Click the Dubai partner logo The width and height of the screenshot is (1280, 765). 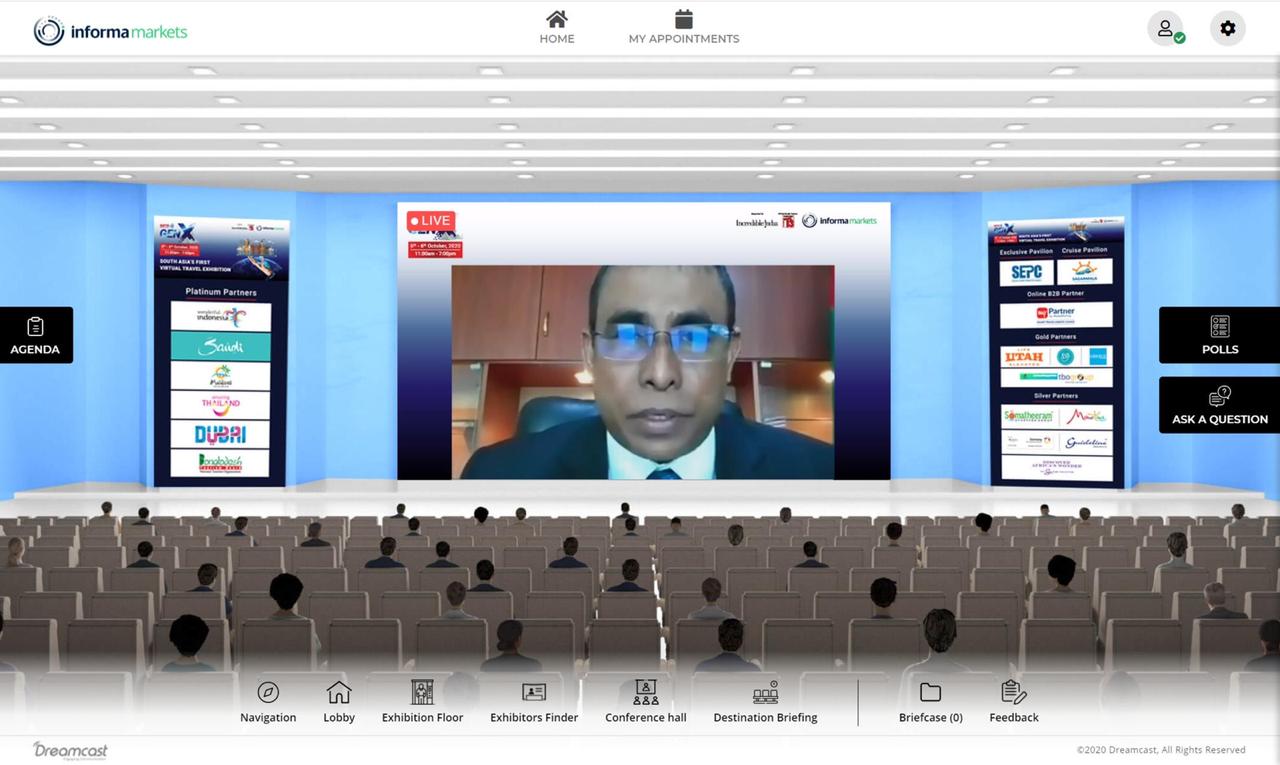click(x=220, y=434)
